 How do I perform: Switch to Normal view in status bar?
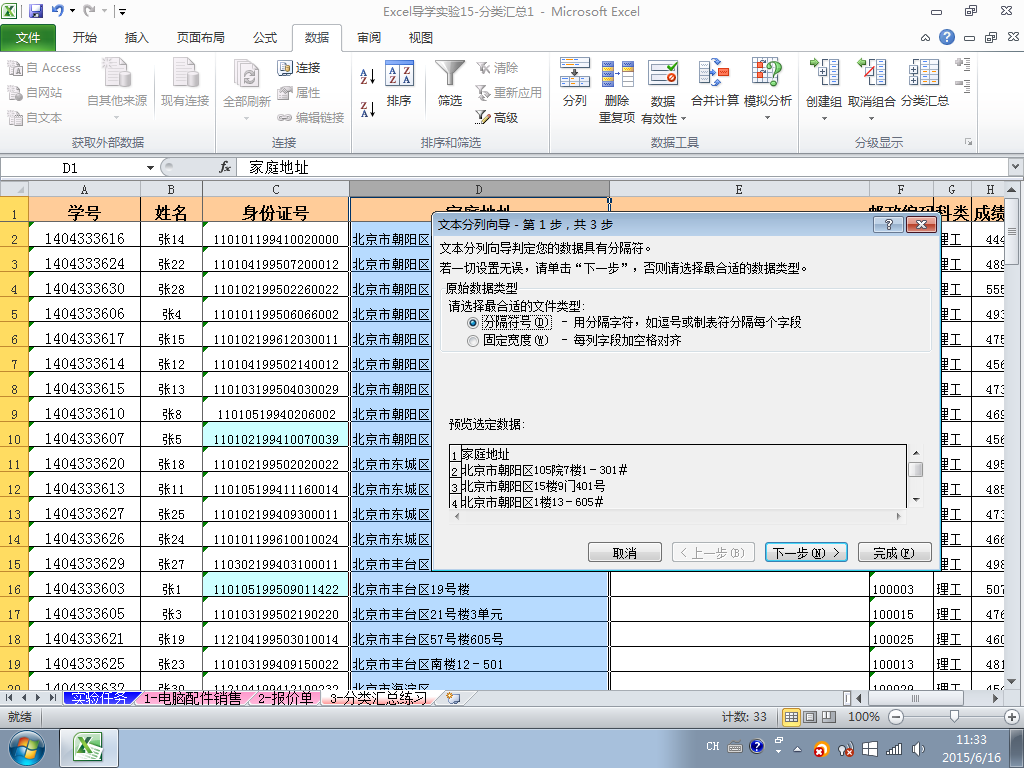point(791,717)
